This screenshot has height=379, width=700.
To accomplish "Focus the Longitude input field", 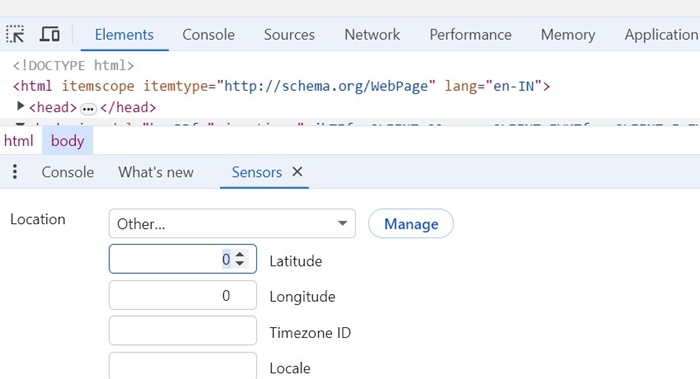I will pos(183,295).
